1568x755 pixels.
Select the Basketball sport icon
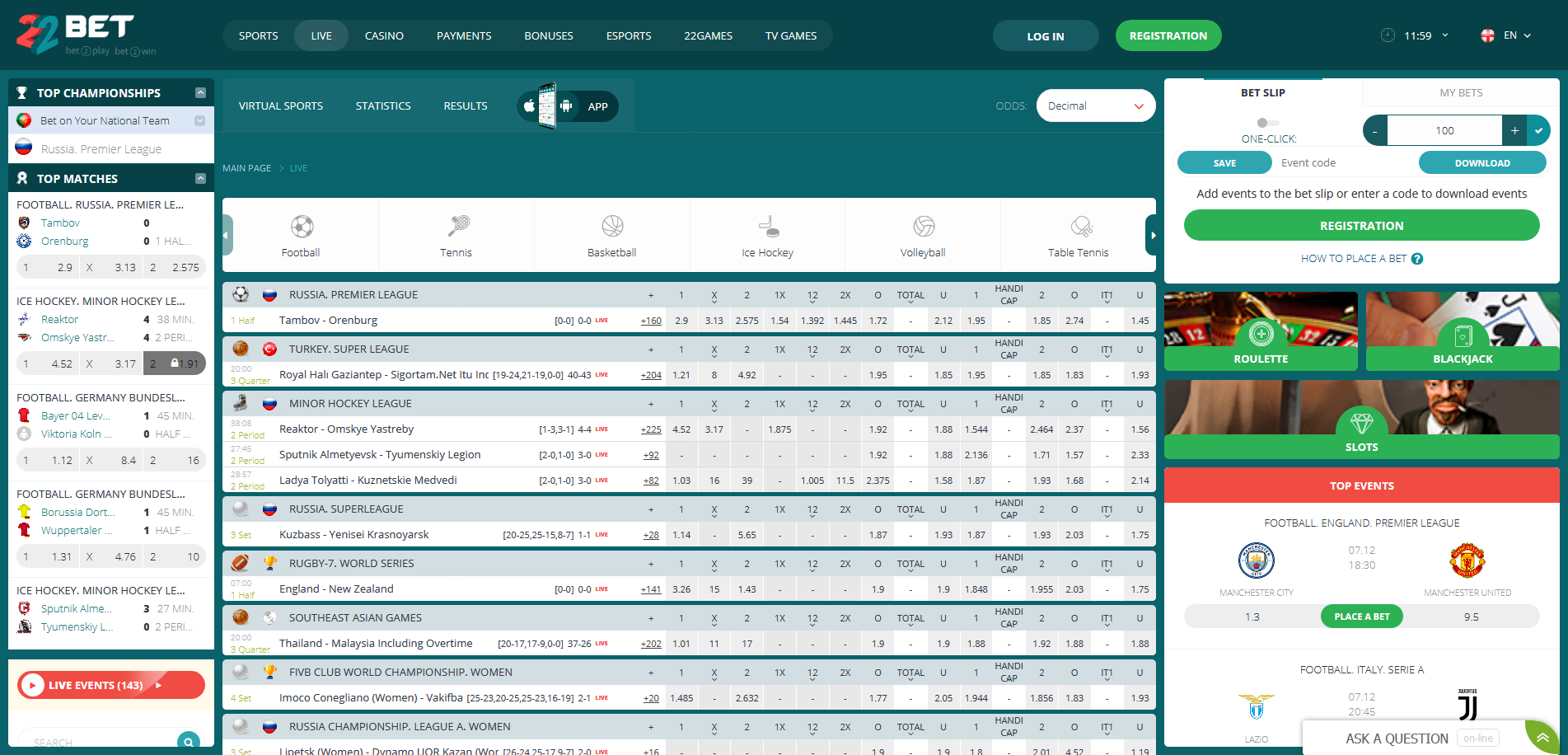pyautogui.click(x=612, y=226)
